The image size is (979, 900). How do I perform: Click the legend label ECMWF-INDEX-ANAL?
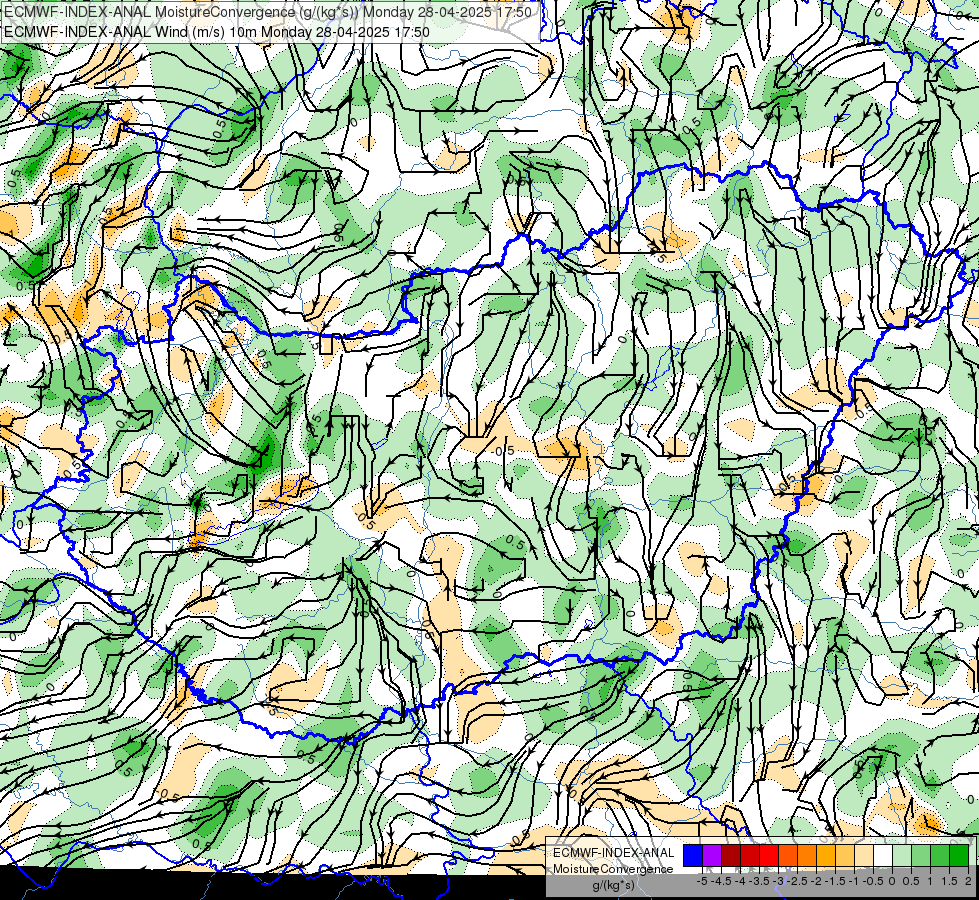[614, 853]
